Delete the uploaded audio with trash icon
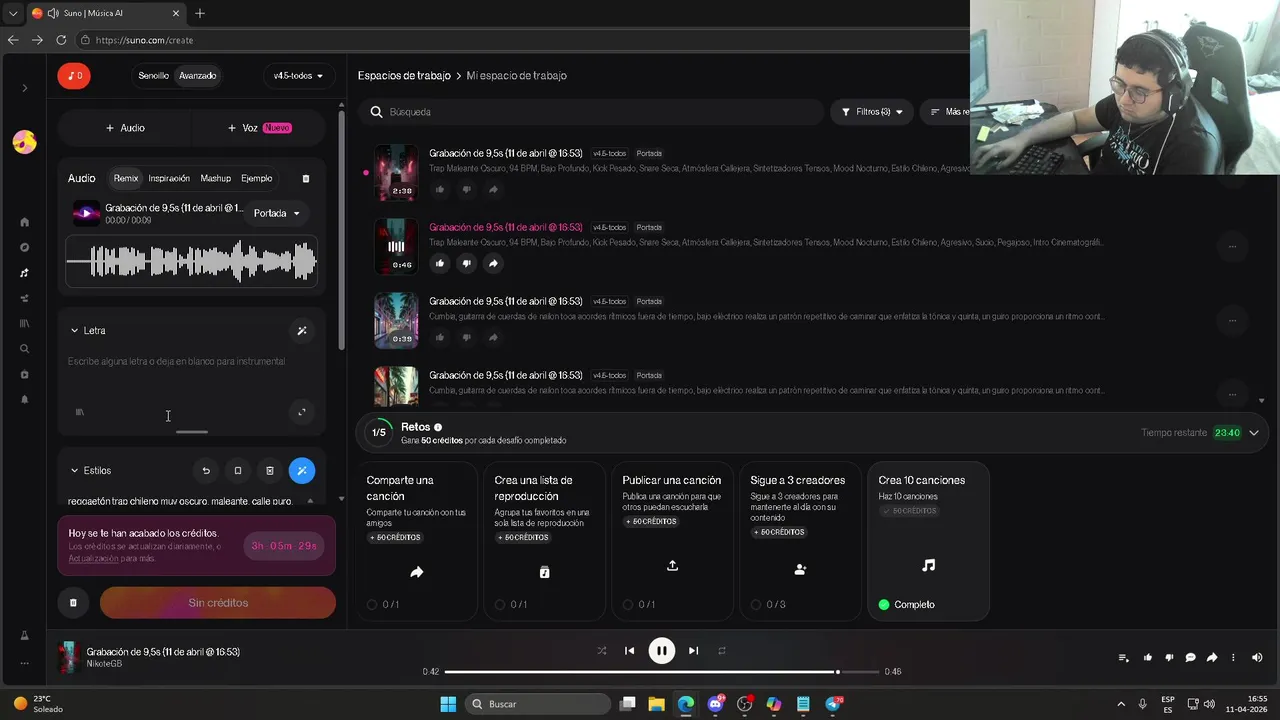Image resolution: width=1280 pixels, height=720 pixels. [306, 178]
